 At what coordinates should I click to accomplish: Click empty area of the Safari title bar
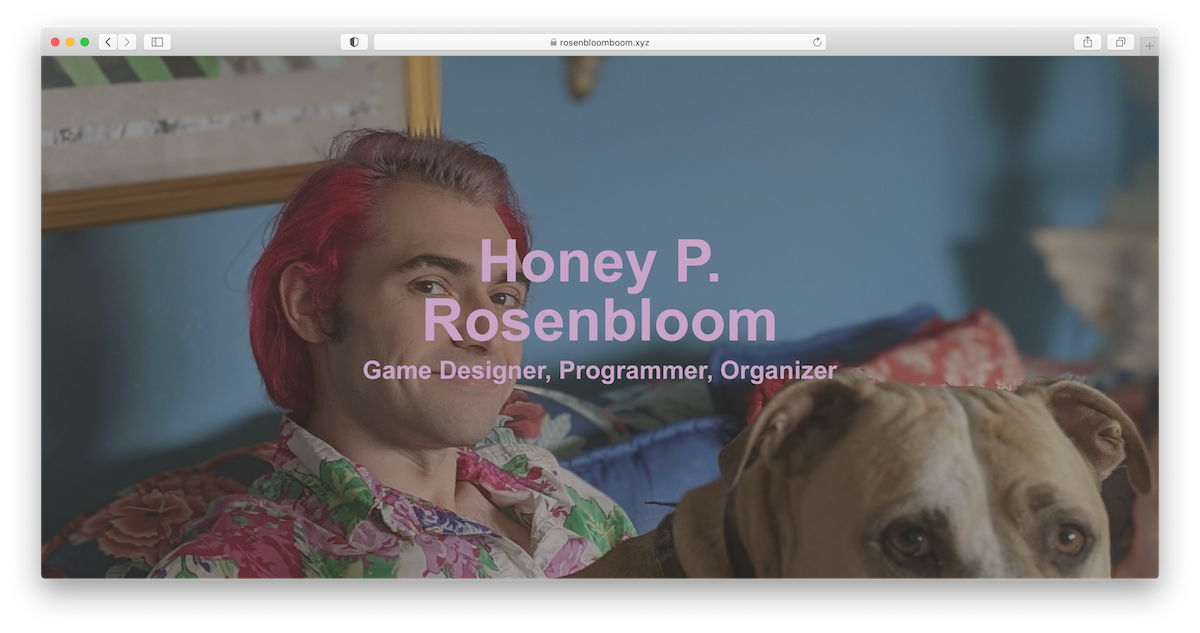pyautogui.click(x=250, y=42)
